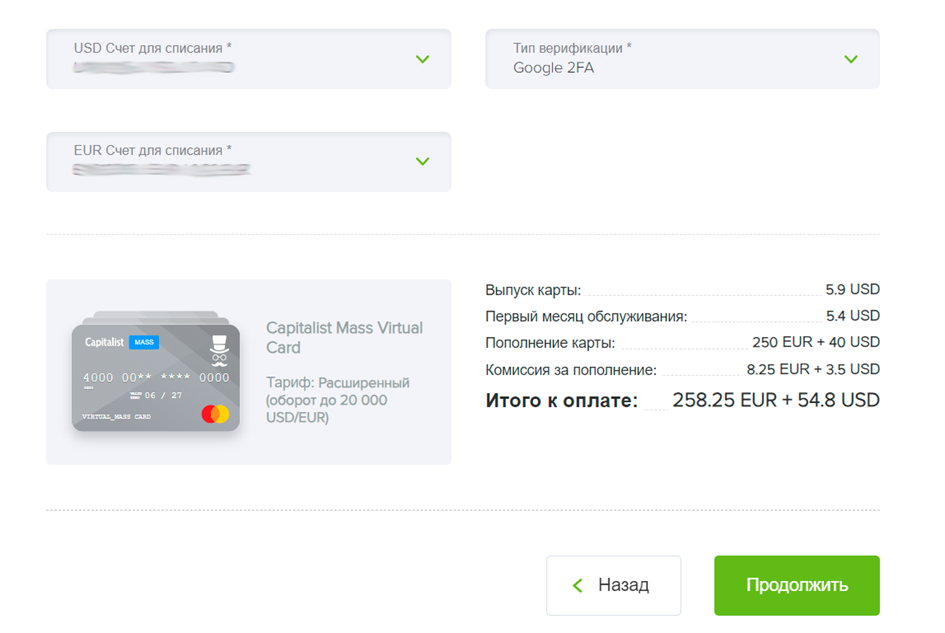
Task: Click the 5.9 USD card issue value
Action: pyautogui.click(x=852, y=289)
